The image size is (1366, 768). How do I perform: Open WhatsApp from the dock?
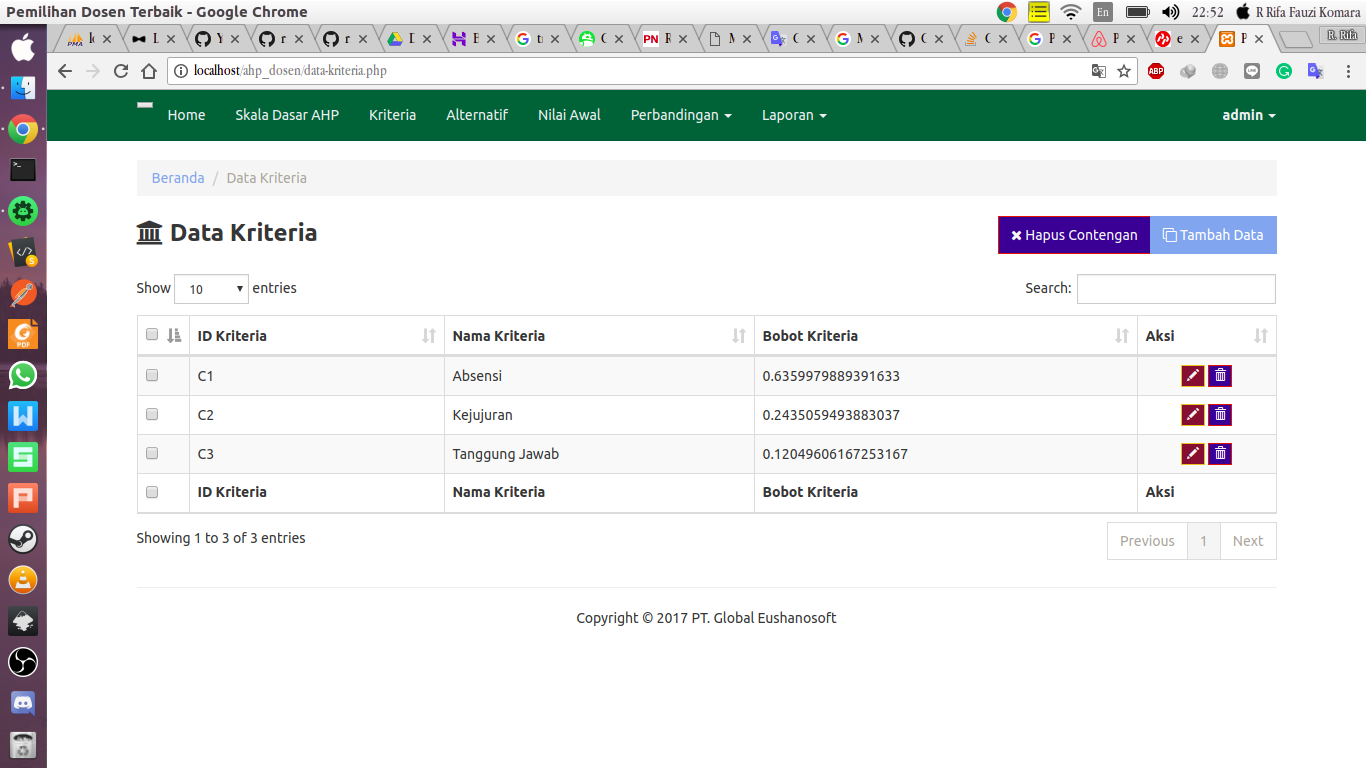tap(23, 375)
